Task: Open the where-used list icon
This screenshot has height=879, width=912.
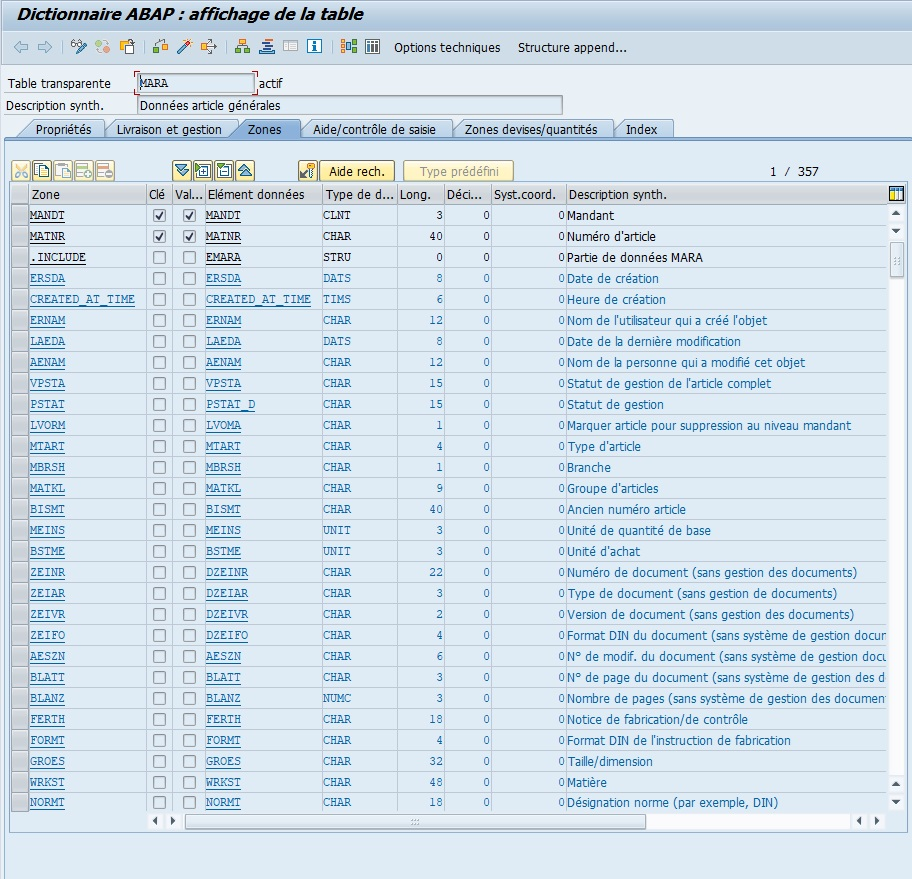Action: click(x=208, y=47)
